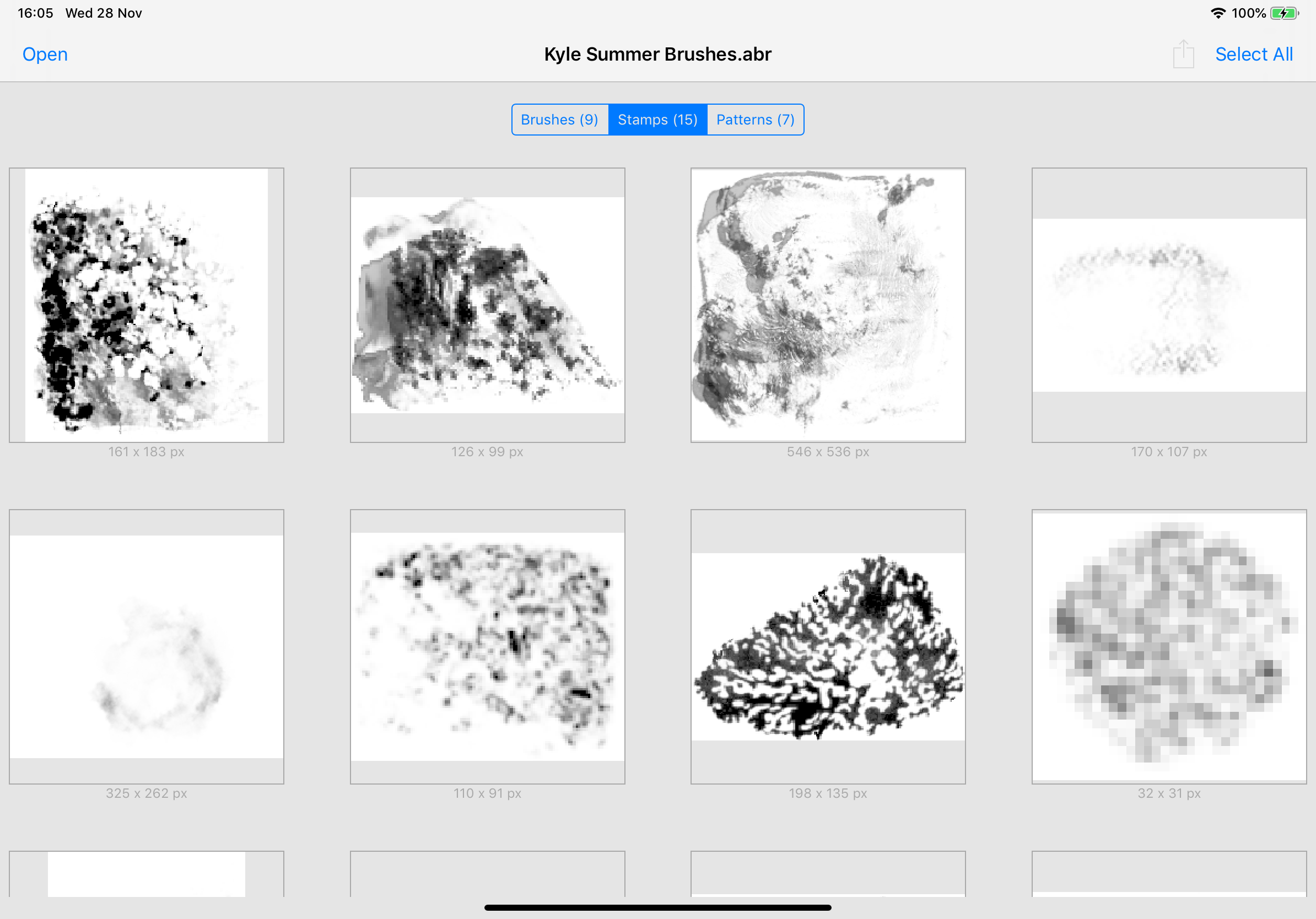Tap the battery charging icon
The height and width of the screenshot is (919, 1316).
[1284, 13]
